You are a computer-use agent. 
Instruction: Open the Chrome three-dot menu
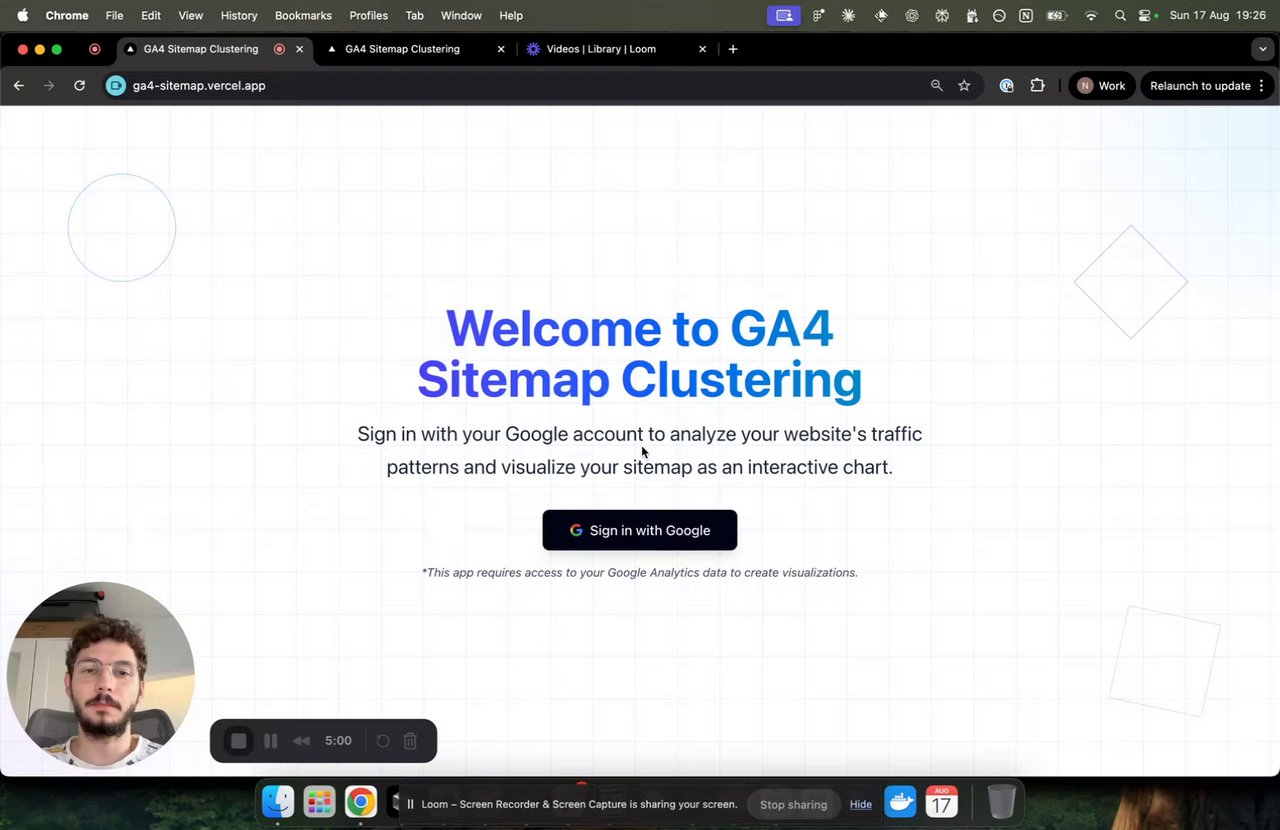(x=1262, y=86)
